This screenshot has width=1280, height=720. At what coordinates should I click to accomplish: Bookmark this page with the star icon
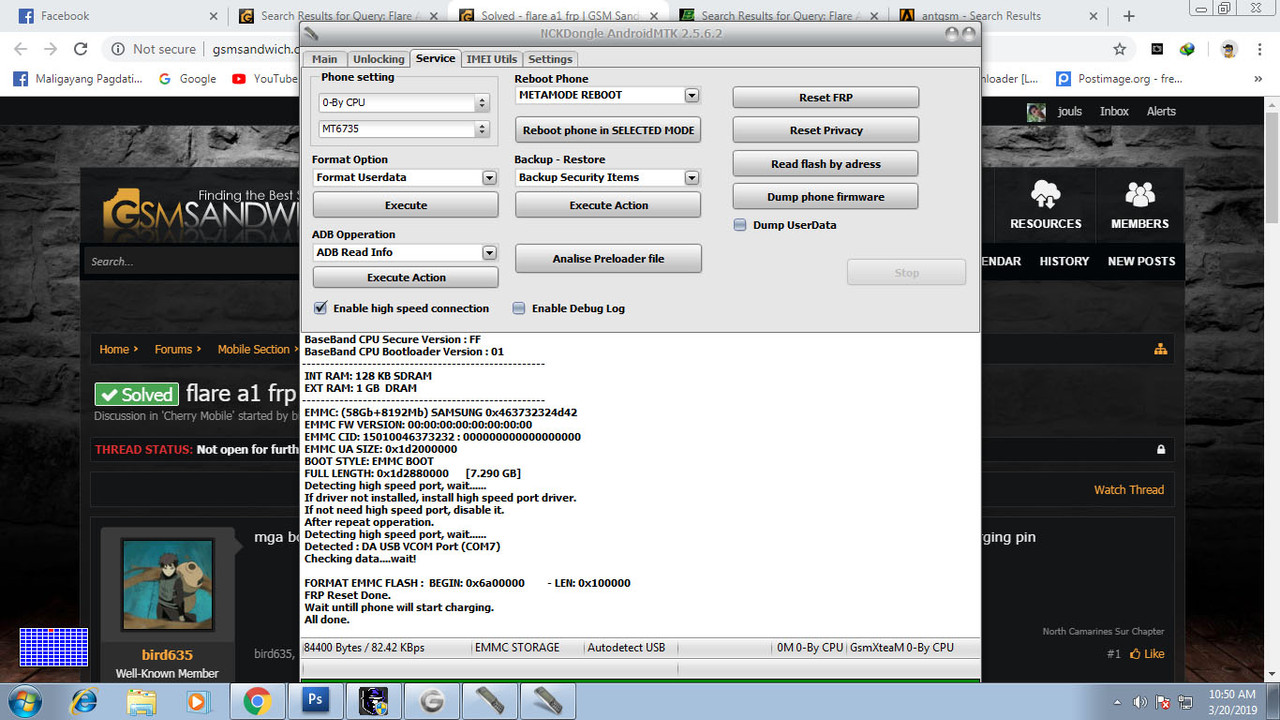pyautogui.click(x=1119, y=49)
